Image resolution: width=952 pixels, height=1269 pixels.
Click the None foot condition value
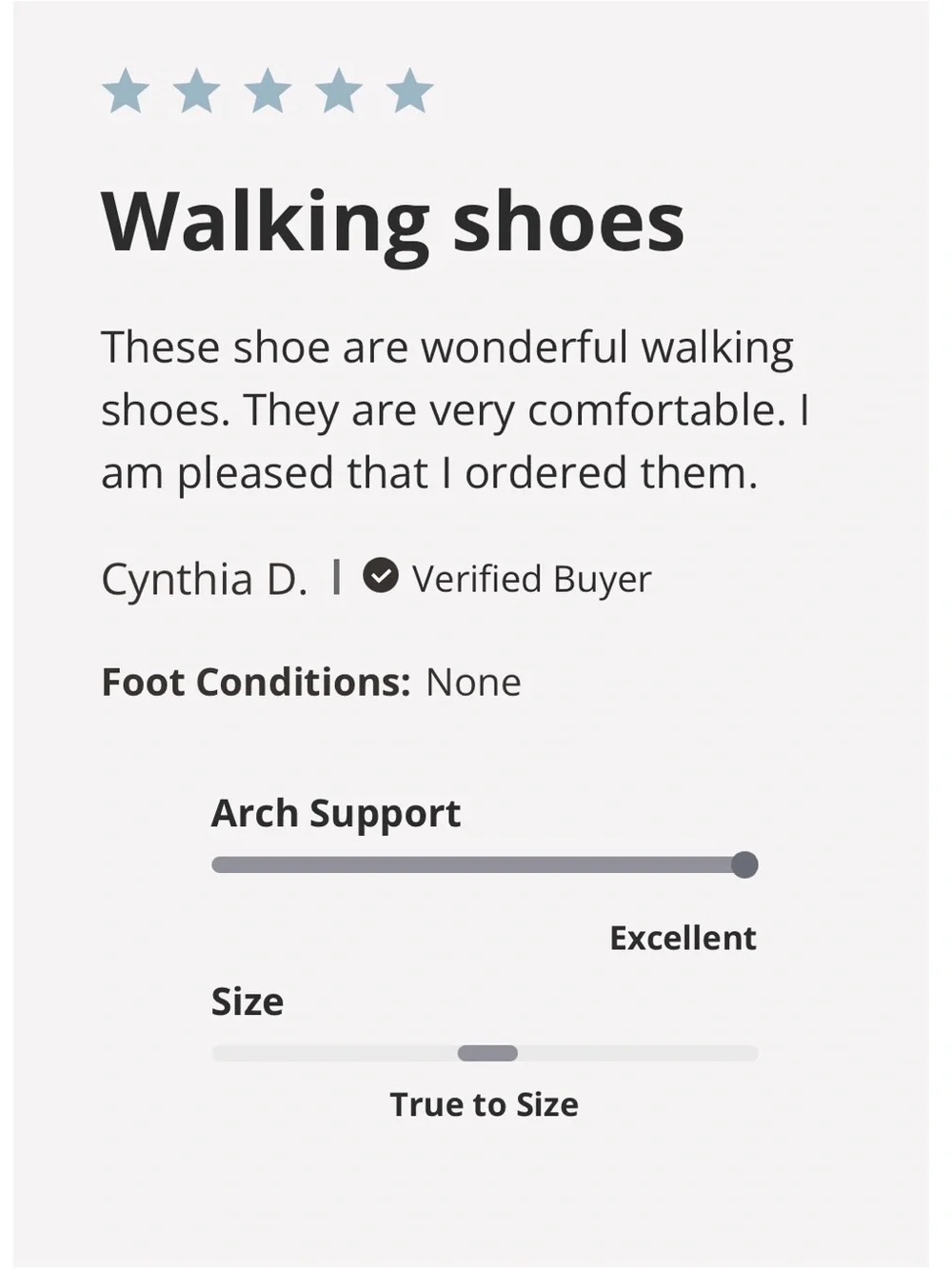(x=473, y=683)
